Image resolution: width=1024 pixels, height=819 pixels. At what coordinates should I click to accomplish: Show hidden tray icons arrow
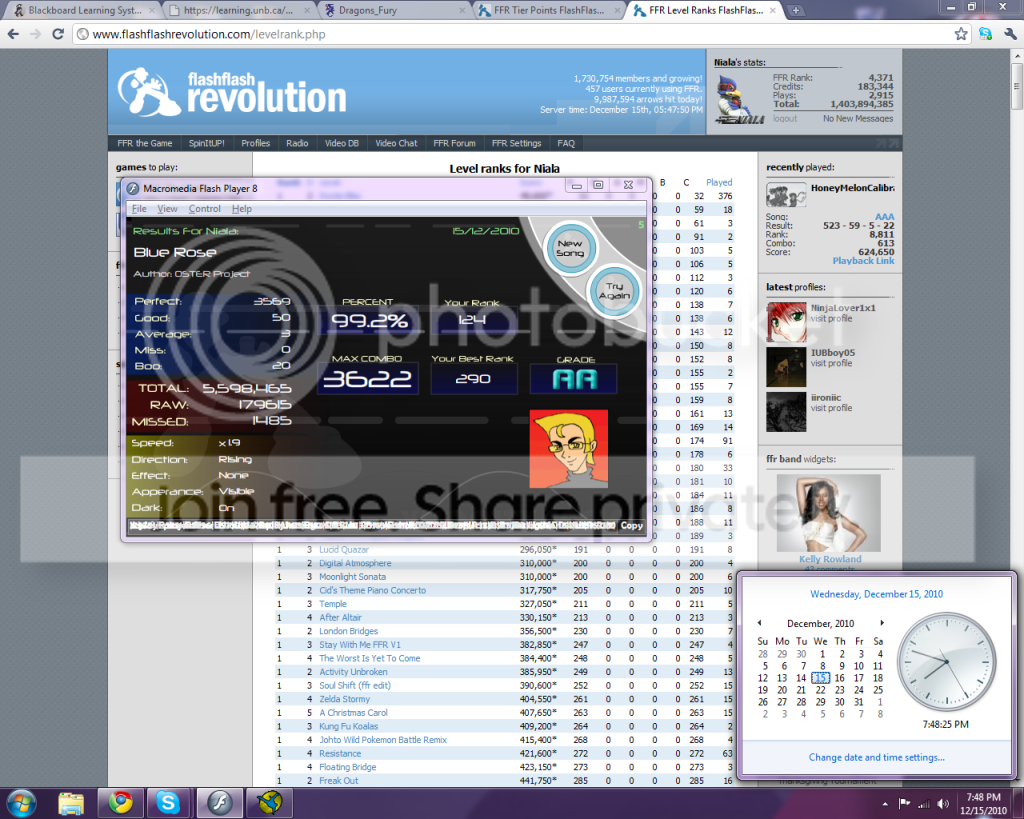coord(886,803)
